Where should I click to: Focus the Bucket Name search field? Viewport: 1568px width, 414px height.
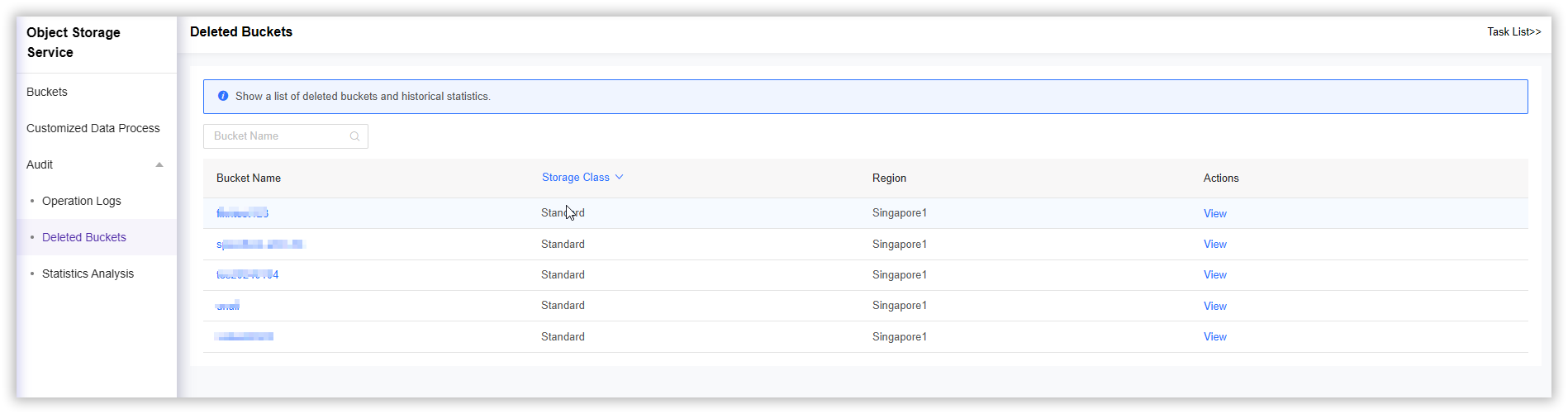[277, 136]
